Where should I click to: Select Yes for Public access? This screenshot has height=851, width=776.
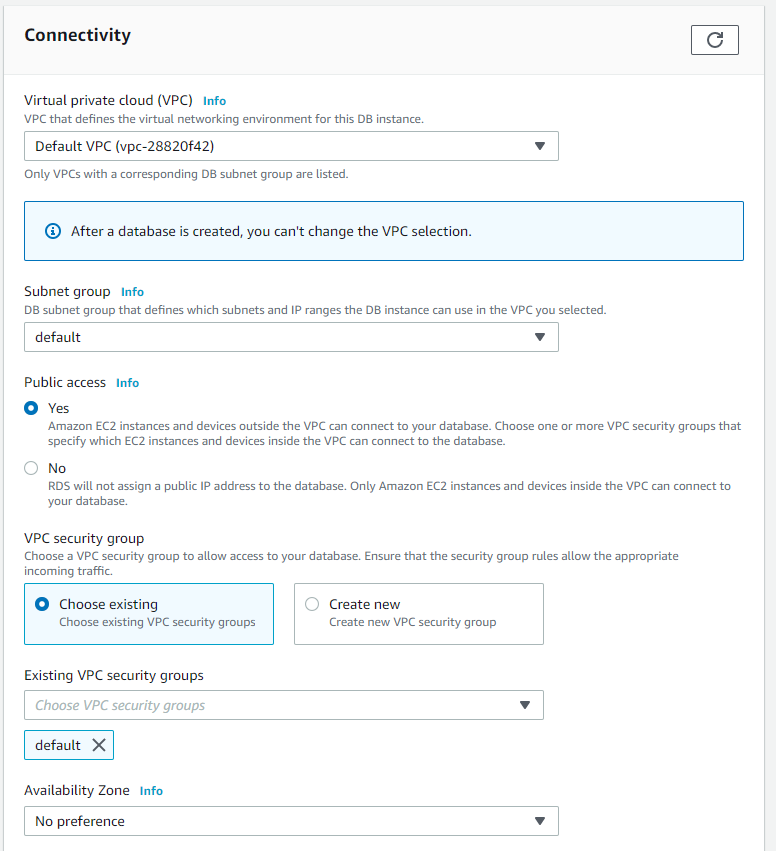(30, 408)
